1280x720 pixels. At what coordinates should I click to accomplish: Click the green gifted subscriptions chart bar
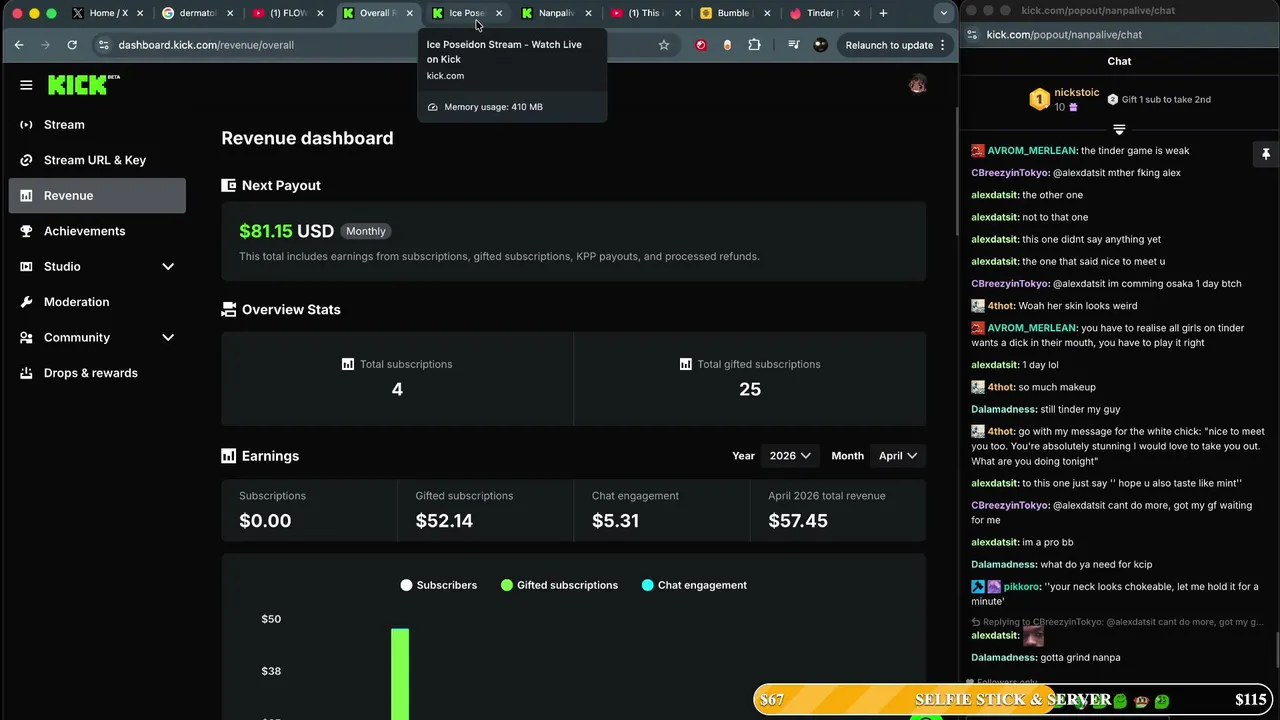coord(400,673)
